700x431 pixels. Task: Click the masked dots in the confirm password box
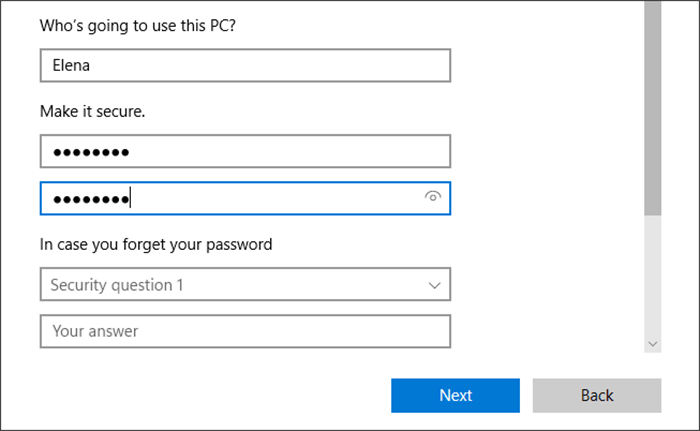(91, 199)
